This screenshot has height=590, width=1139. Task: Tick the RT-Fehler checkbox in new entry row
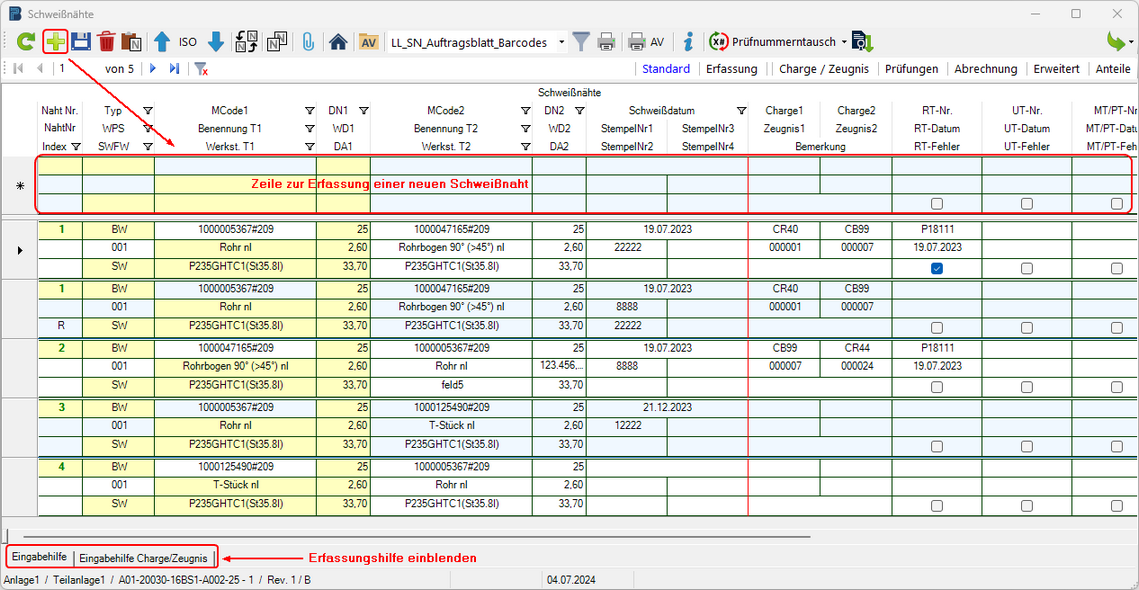pos(937,203)
